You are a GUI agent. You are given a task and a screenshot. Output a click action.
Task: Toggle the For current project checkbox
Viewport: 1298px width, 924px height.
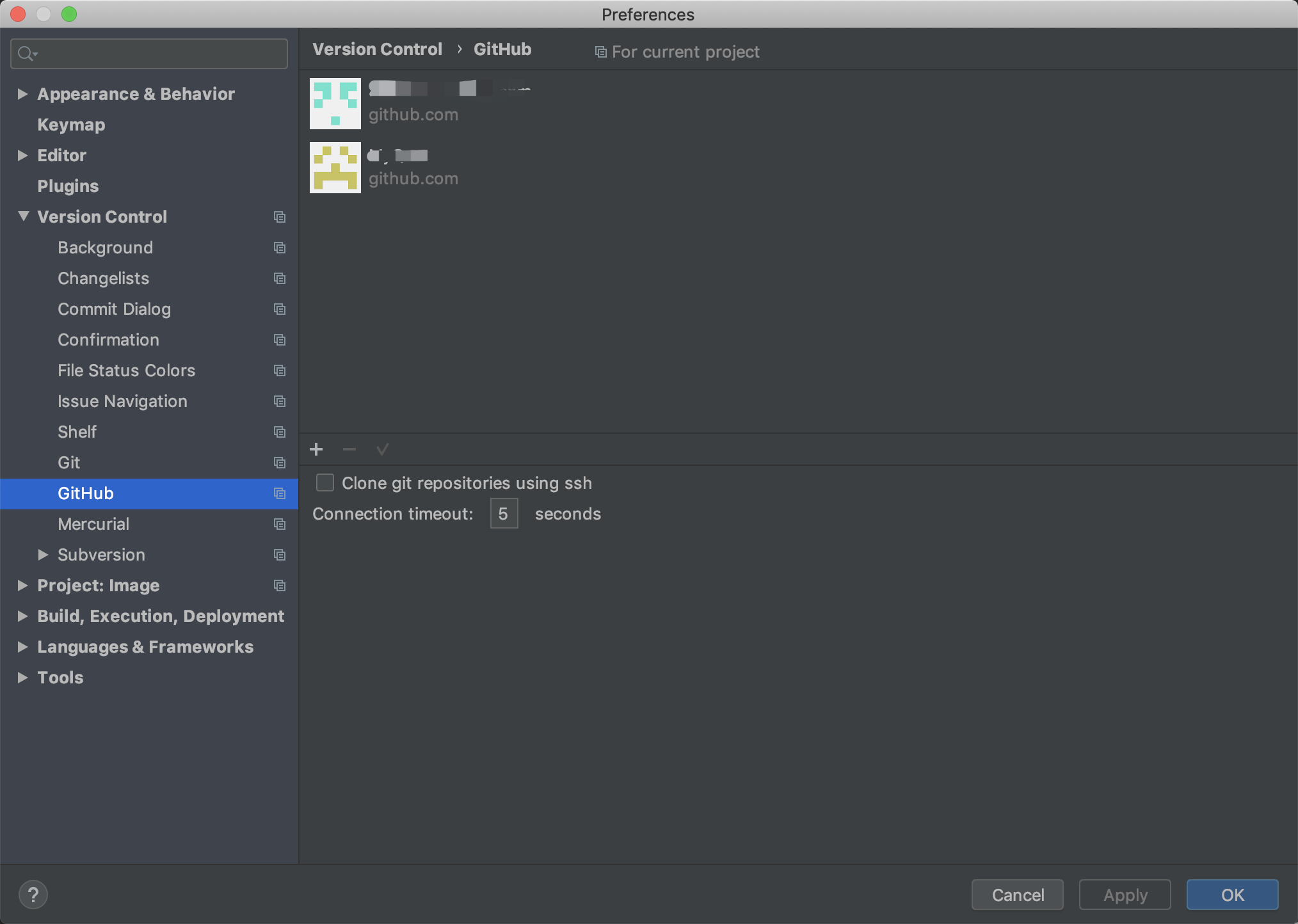(600, 50)
